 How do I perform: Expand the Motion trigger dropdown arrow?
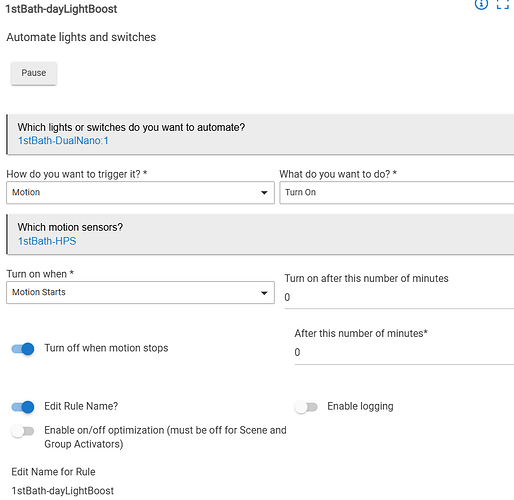(264, 193)
